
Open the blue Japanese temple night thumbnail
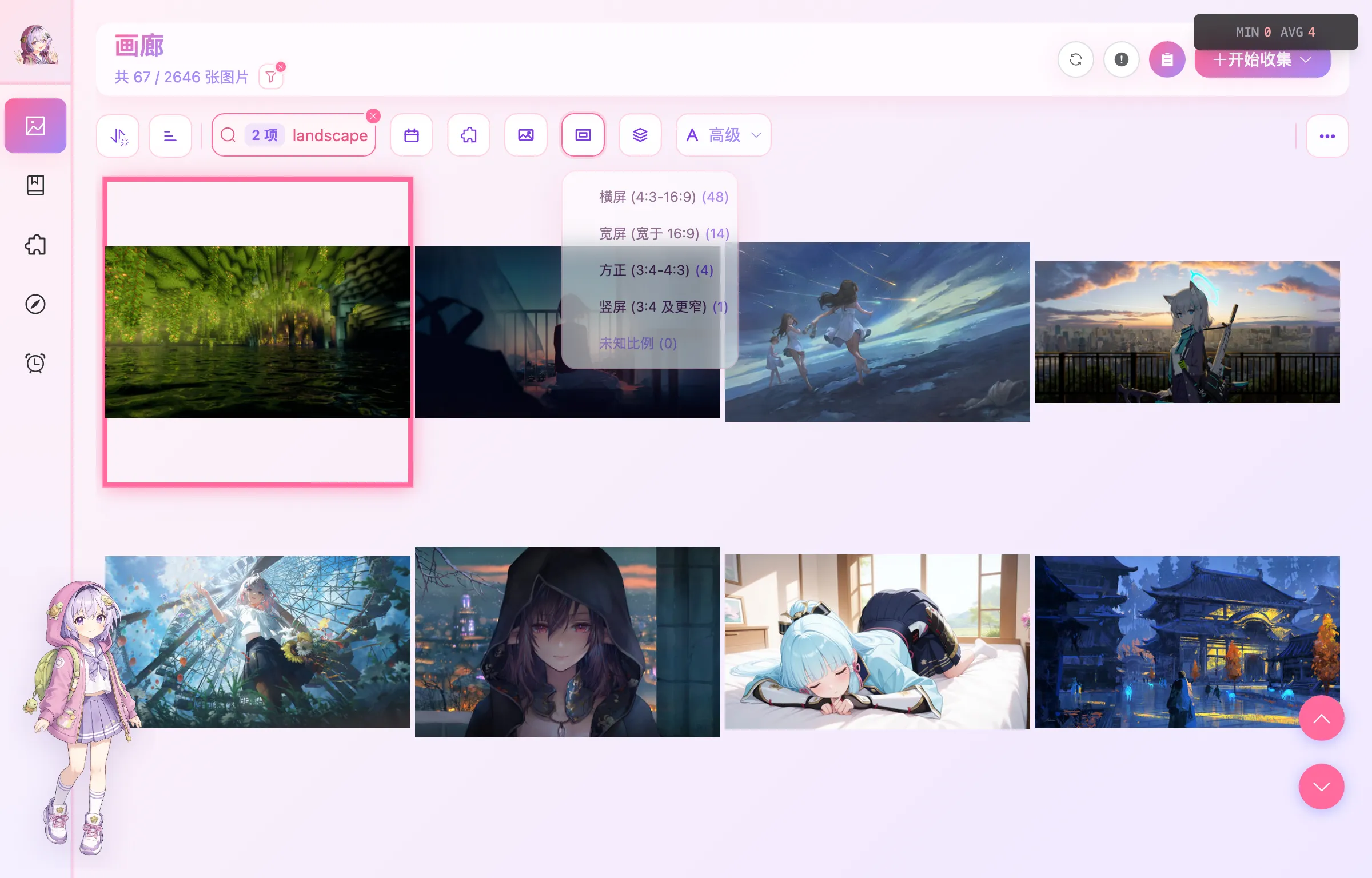1187,642
